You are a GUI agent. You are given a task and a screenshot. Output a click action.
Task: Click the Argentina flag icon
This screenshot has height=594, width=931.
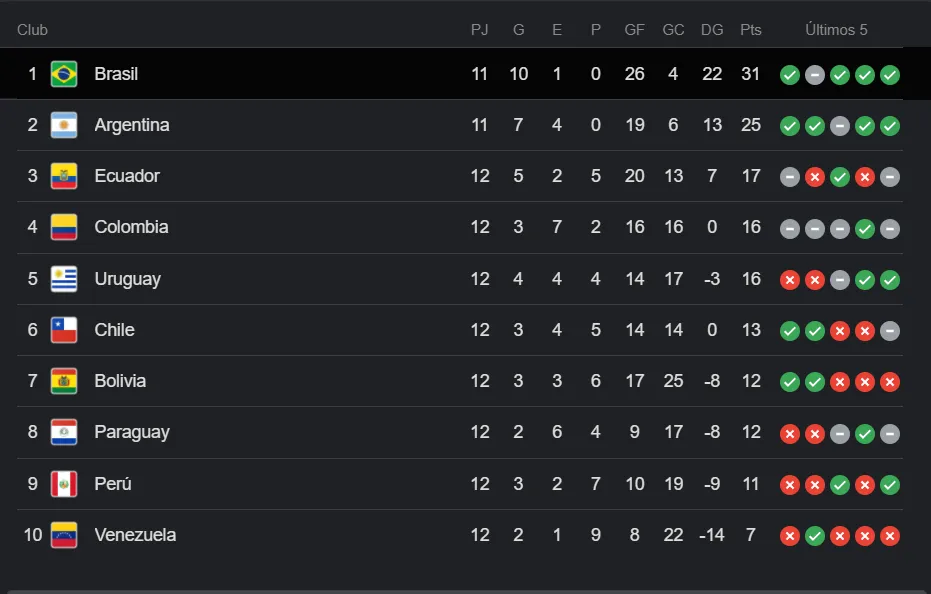64,125
